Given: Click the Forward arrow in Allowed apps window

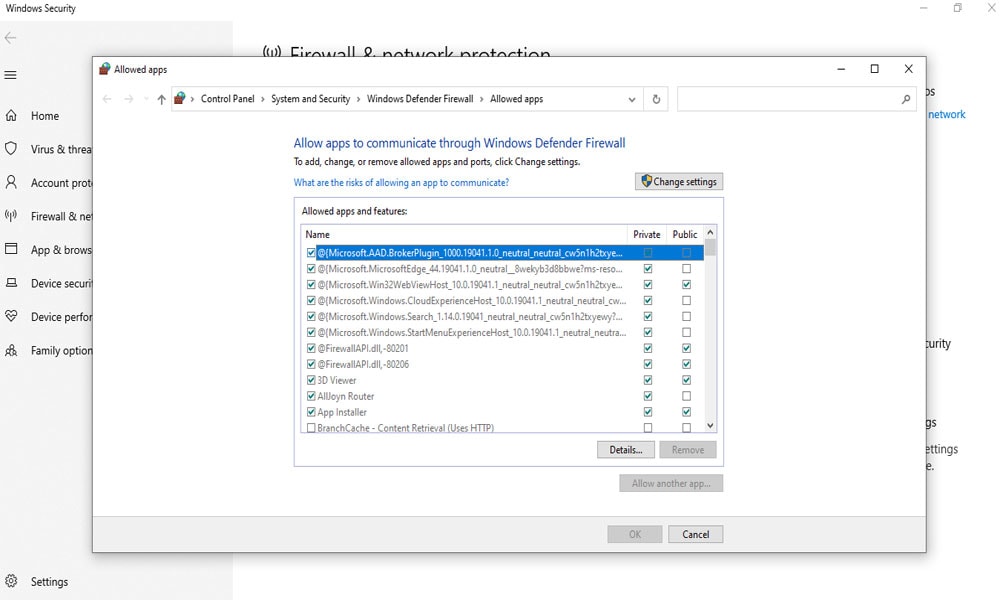Looking at the screenshot, I should click(129, 99).
